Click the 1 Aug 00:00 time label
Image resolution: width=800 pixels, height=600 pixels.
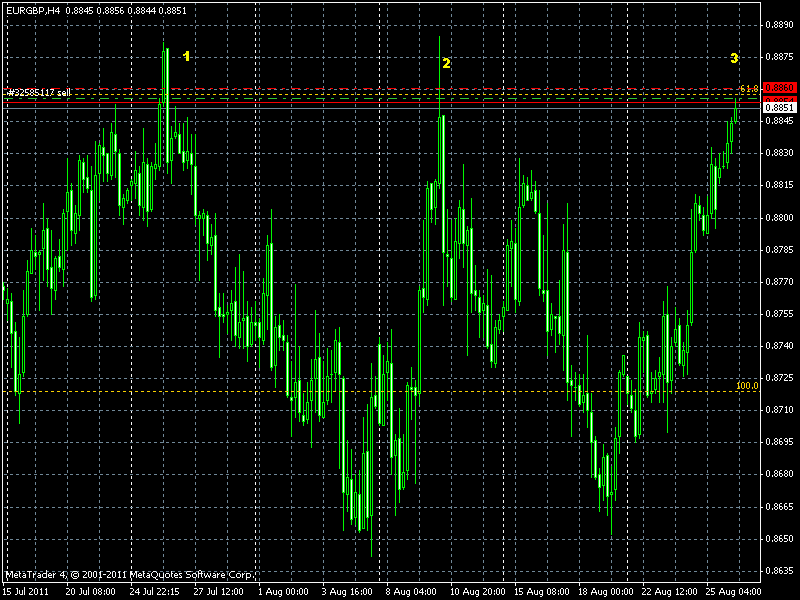283,592
